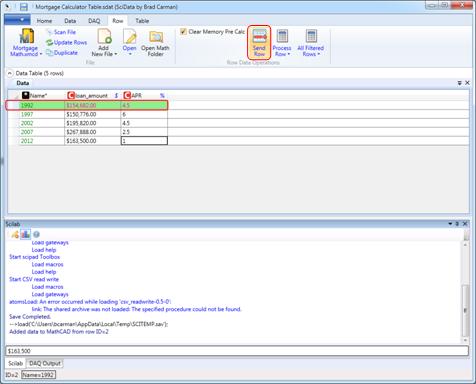Click the 'Start scipad Toolbox' console line
476x384 pixels.
coord(34,257)
